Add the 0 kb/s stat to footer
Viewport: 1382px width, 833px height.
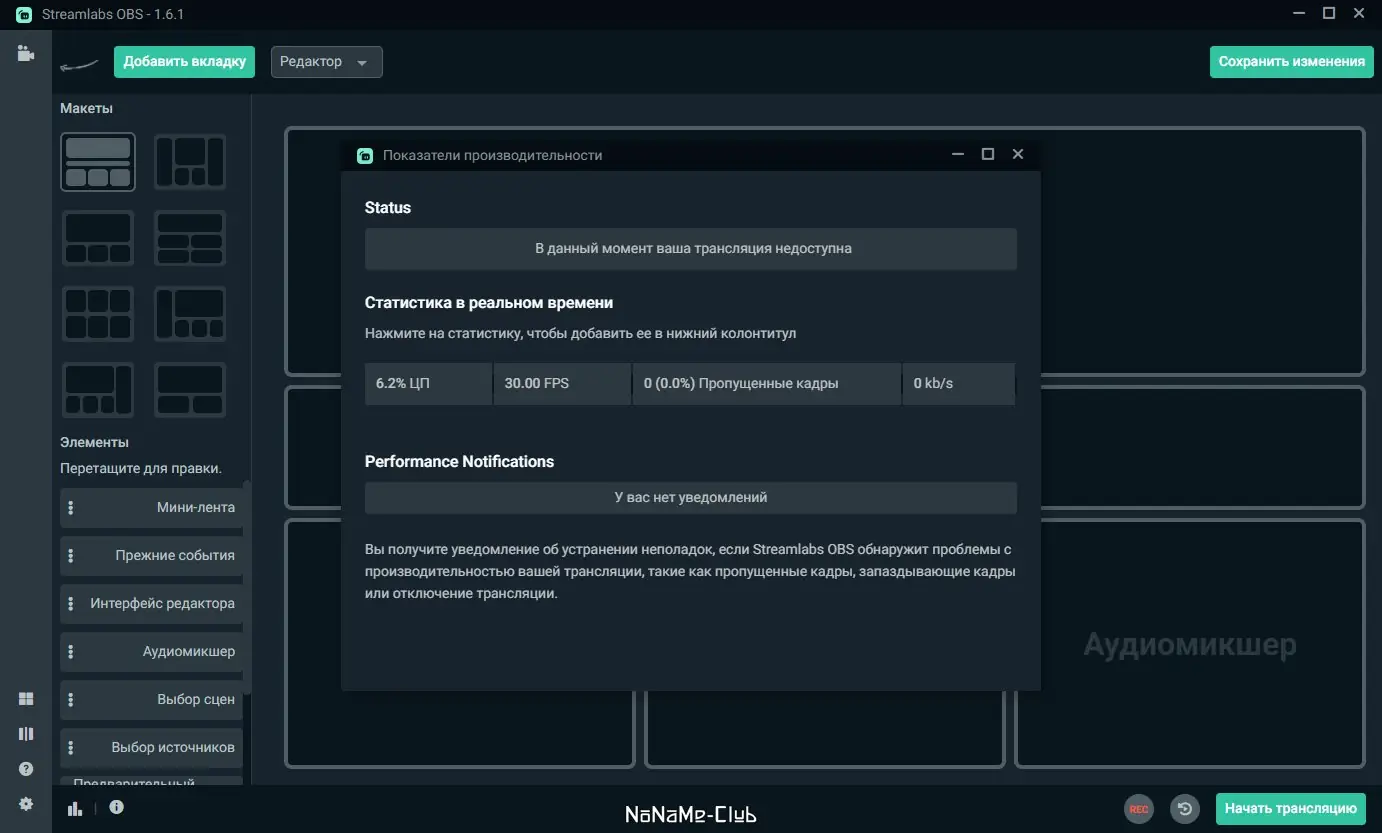959,384
